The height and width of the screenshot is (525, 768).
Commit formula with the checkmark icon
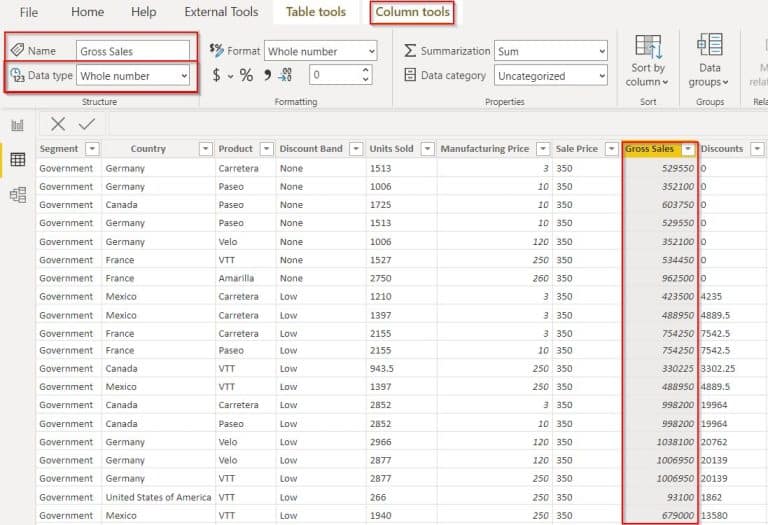[87, 124]
